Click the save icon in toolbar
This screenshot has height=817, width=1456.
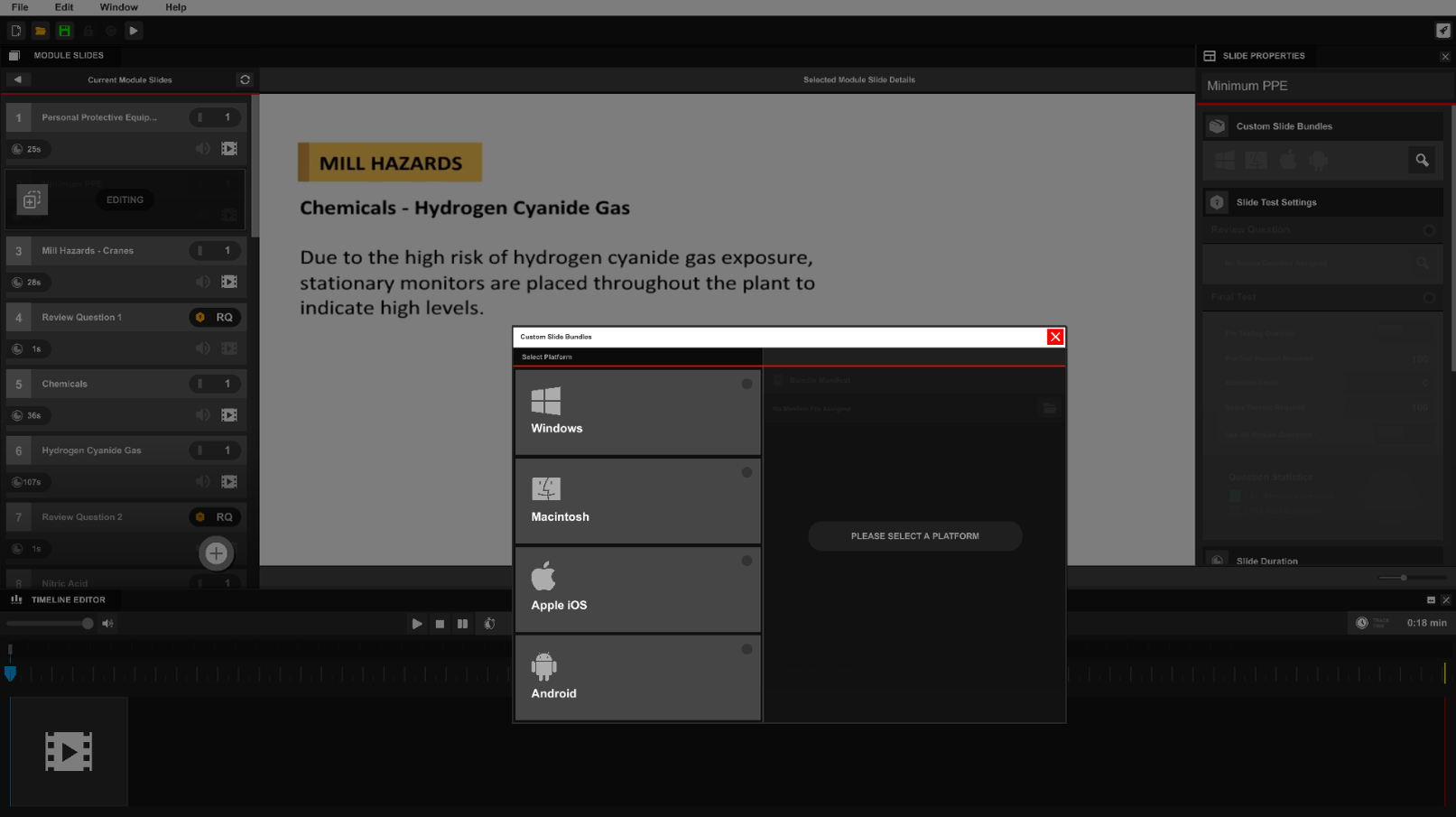(x=64, y=31)
